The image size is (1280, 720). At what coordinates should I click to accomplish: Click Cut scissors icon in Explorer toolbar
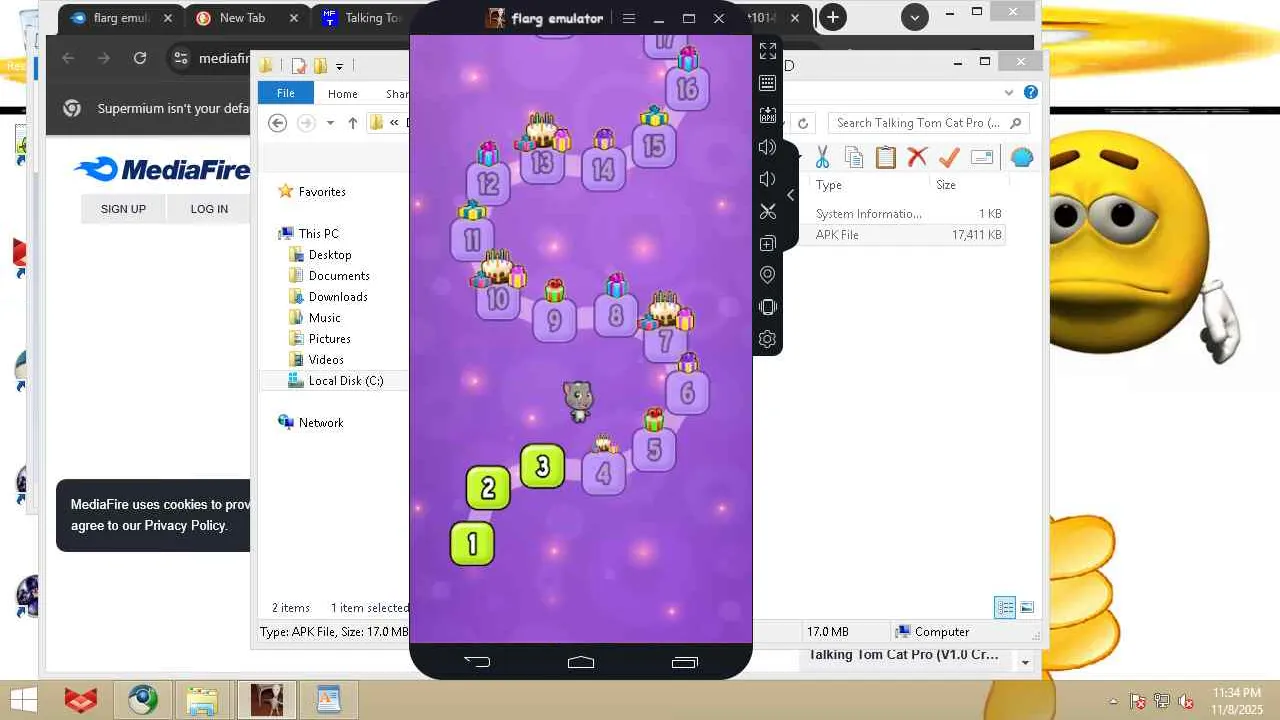(x=822, y=157)
